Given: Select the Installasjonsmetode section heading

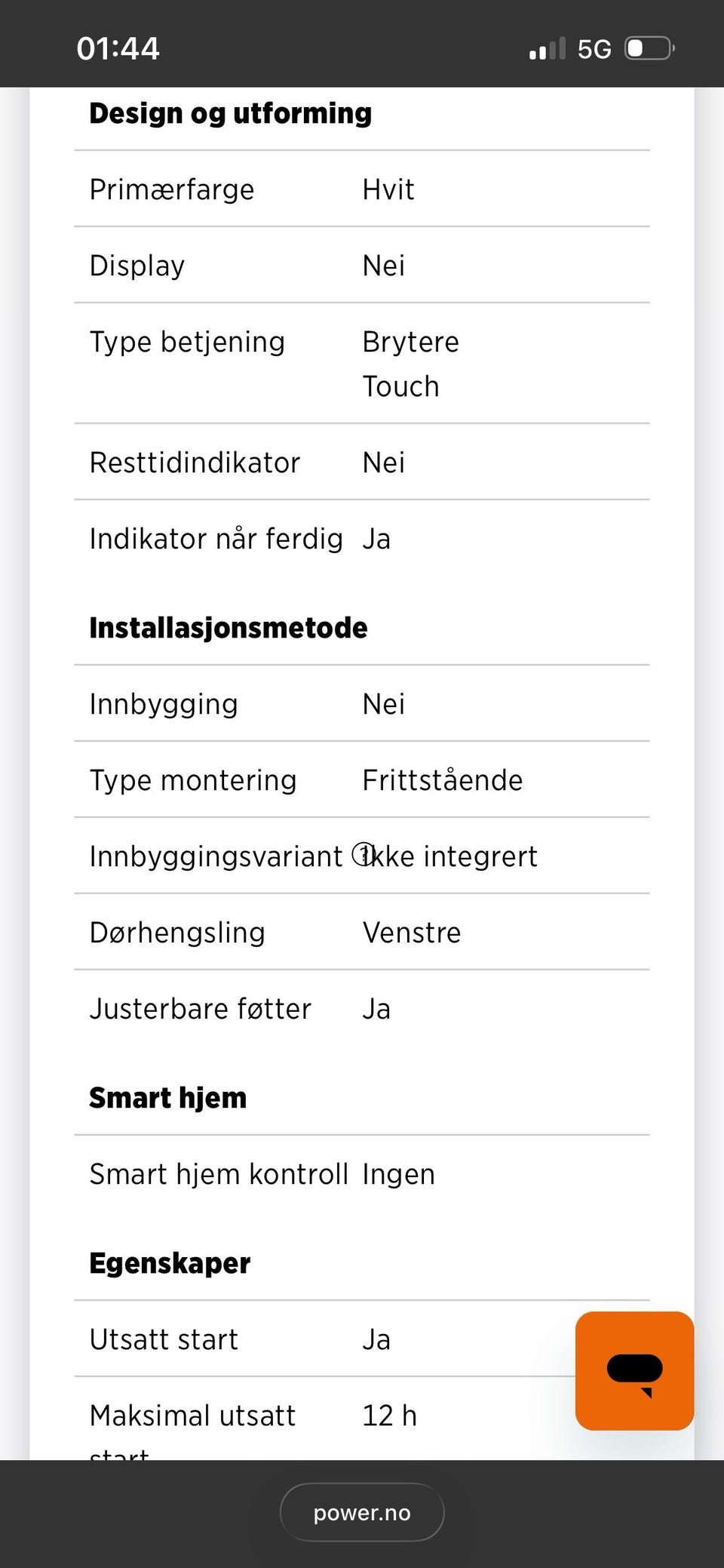Looking at the screenshot, I should pyautogui.click(x=229, y=628).
